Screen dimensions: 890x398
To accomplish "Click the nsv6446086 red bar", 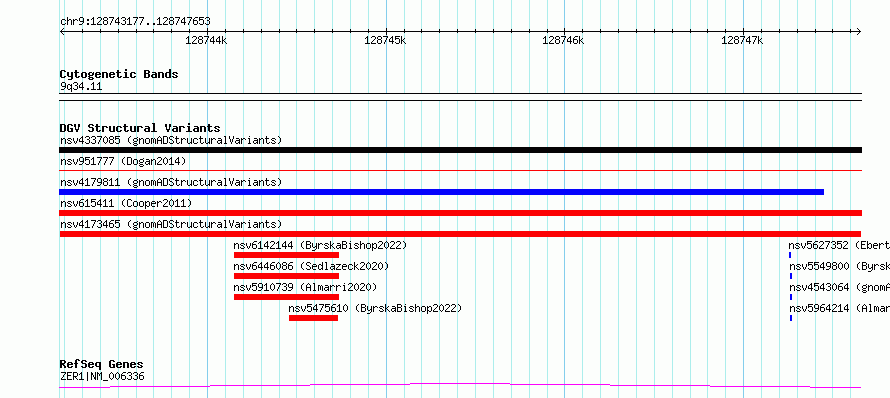I will coord(286,276).
